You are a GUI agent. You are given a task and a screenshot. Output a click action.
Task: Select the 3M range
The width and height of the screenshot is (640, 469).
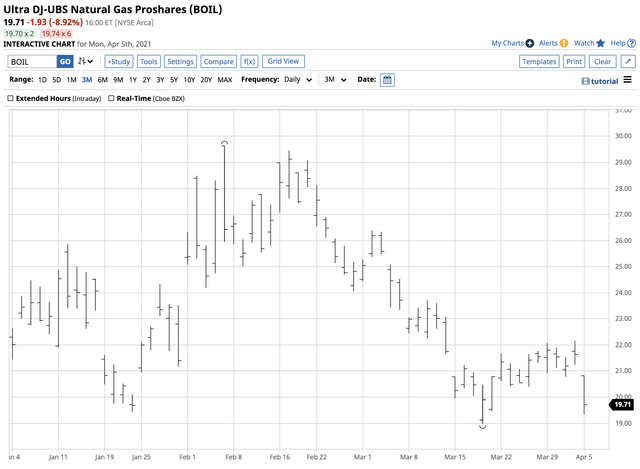tap(87, 80)
